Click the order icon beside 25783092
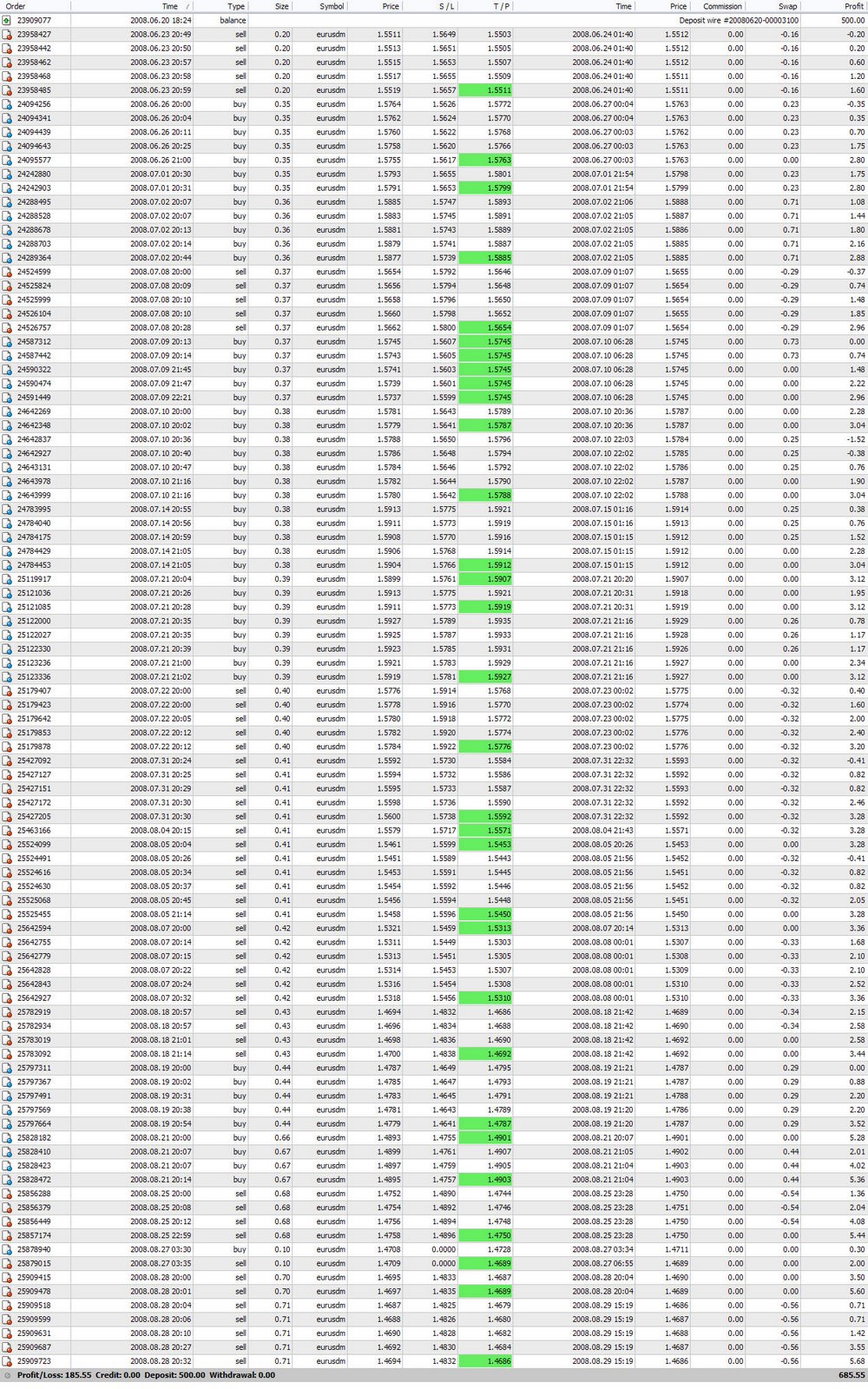The height and width of the screenshot is (1389, 868). coord(7,1054)
